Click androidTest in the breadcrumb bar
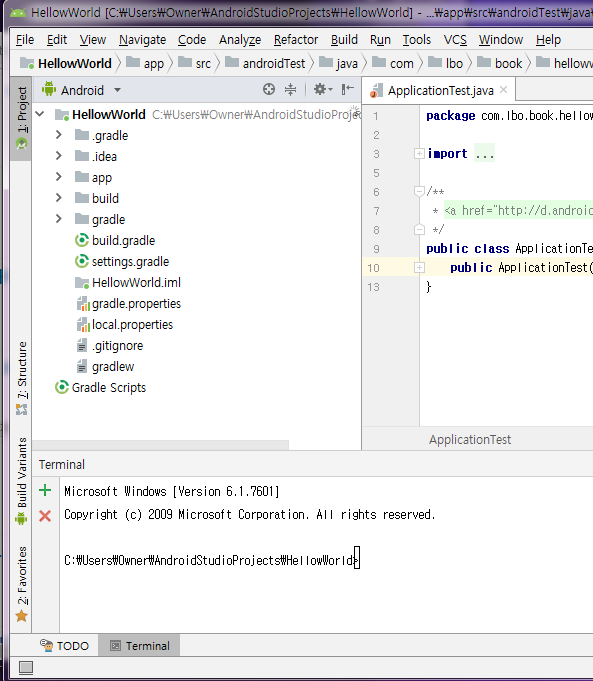Screen dimensions: 593x681 [x=265, y=63]
